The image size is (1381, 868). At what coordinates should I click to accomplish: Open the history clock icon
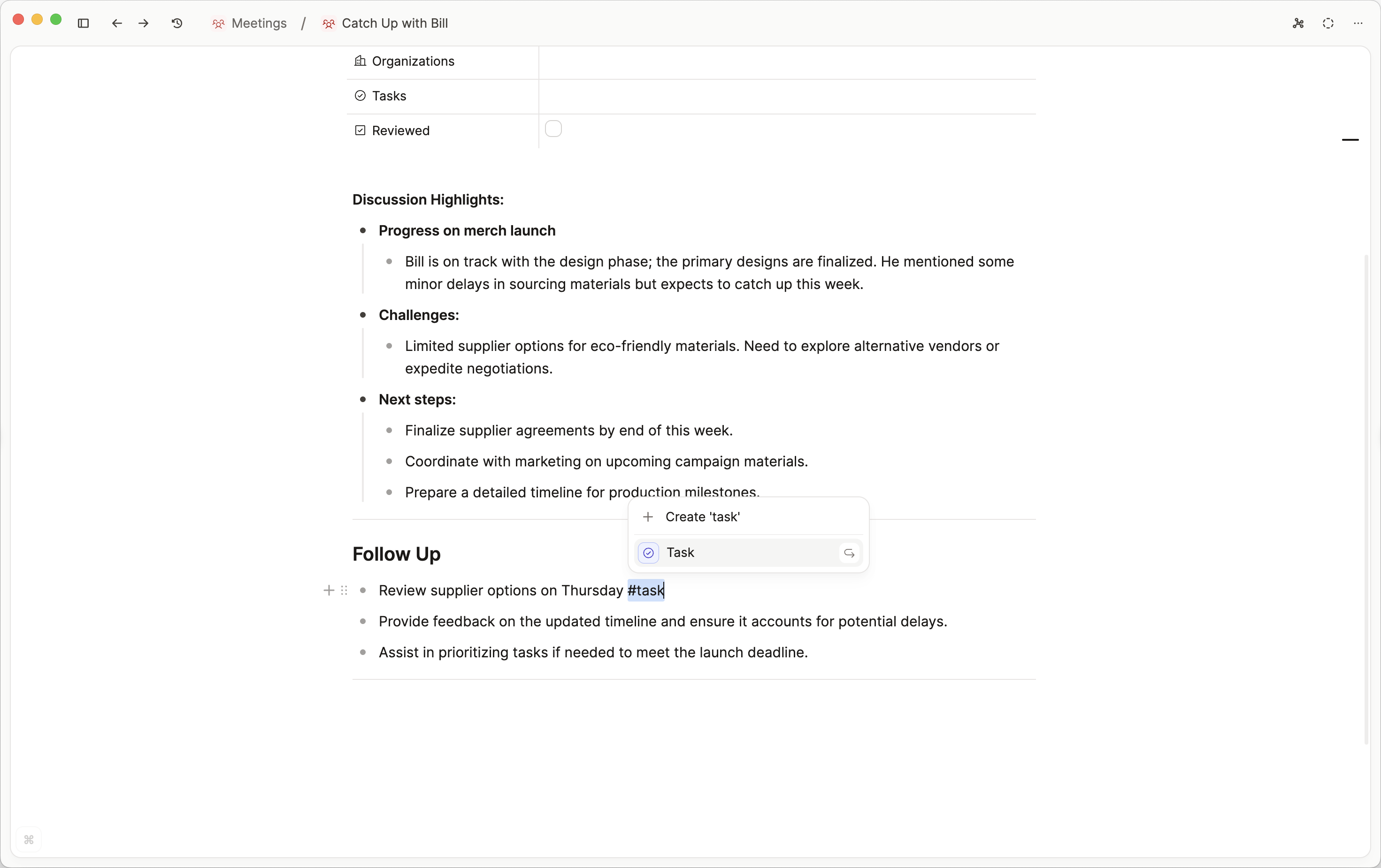[x=177, y=23]
